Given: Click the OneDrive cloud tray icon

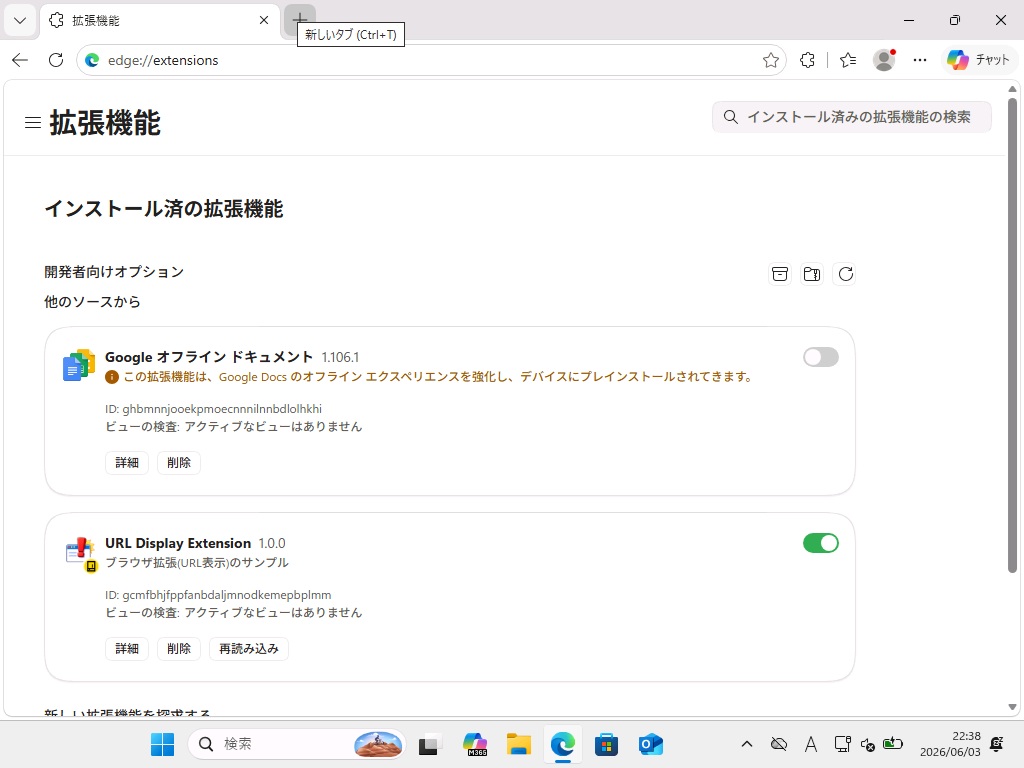Looking at the screenshot, I should tap(778, 744).
